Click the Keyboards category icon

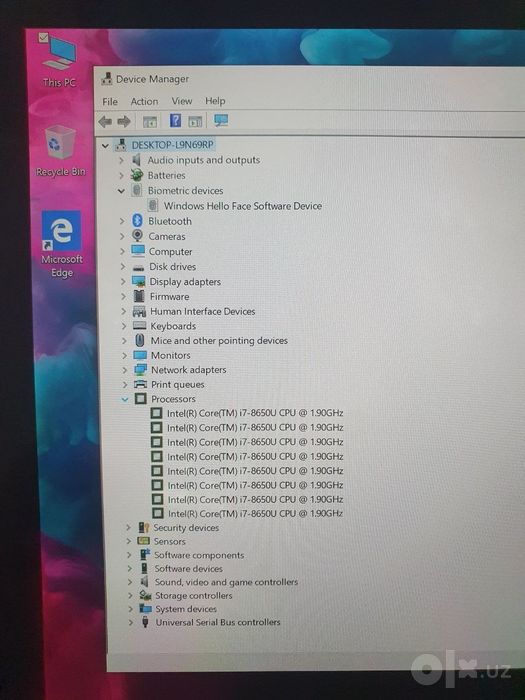coord(140,326)
